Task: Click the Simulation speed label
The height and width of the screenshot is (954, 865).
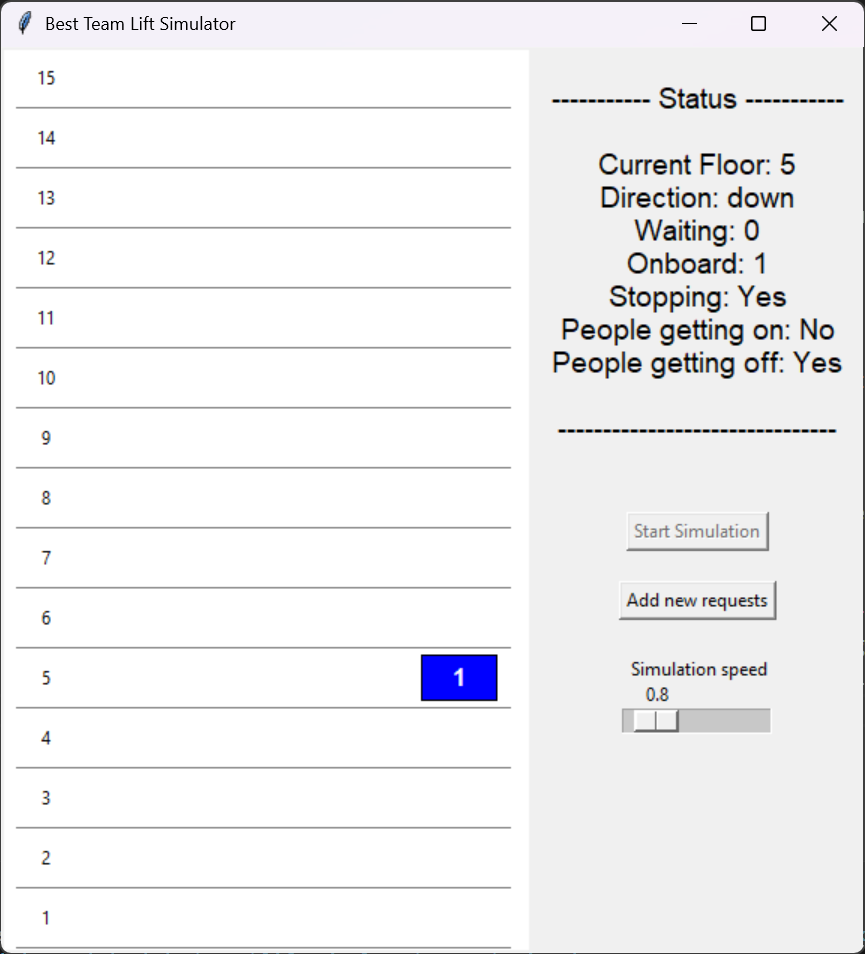Action: [x=697, y=669]
